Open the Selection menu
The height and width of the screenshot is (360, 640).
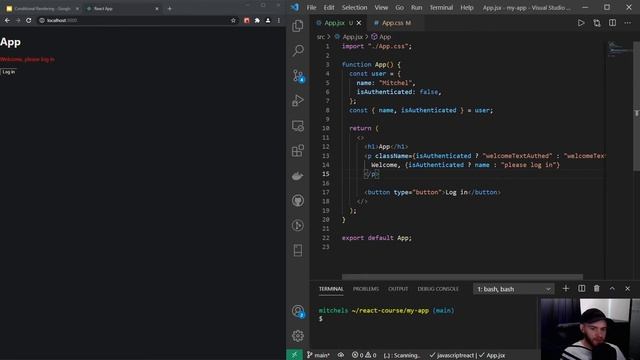[354, 7]
